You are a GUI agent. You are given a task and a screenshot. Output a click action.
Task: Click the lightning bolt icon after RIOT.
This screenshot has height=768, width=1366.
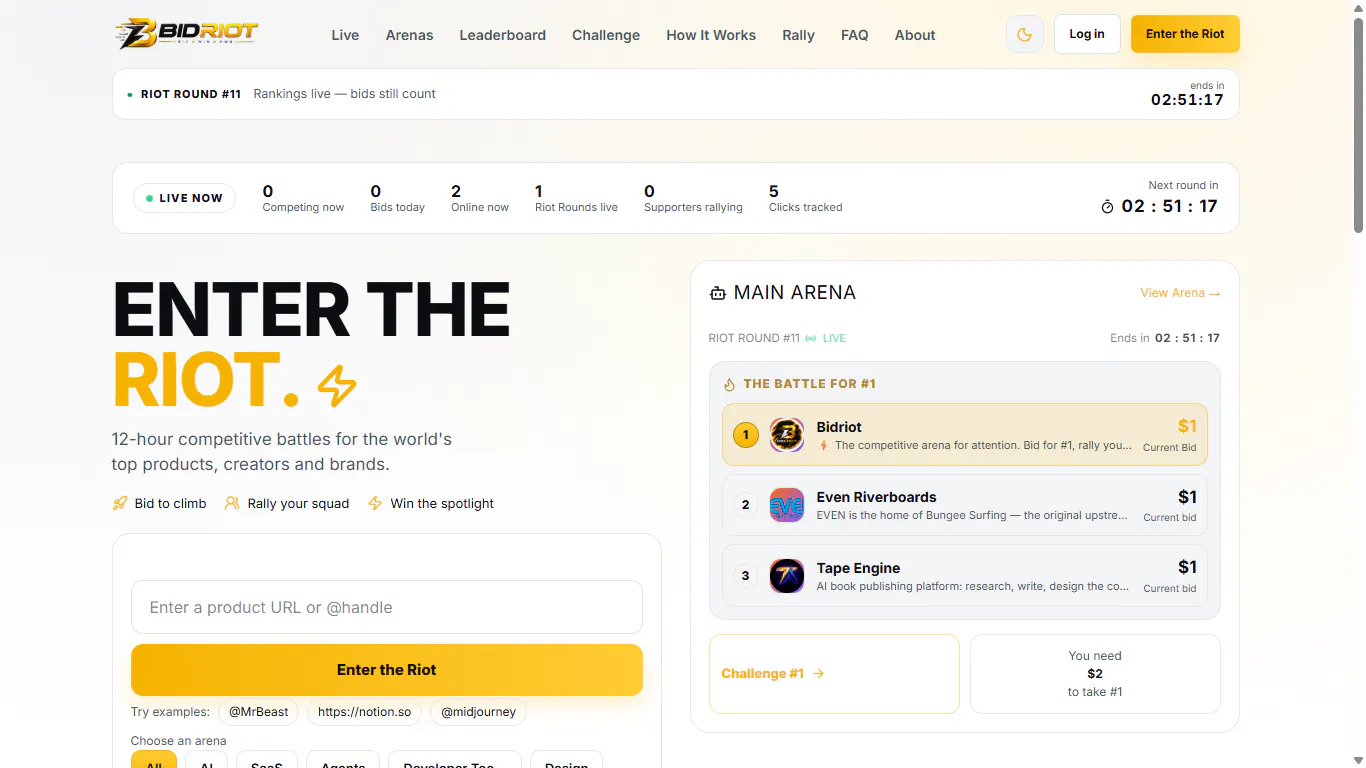(337, 385)
